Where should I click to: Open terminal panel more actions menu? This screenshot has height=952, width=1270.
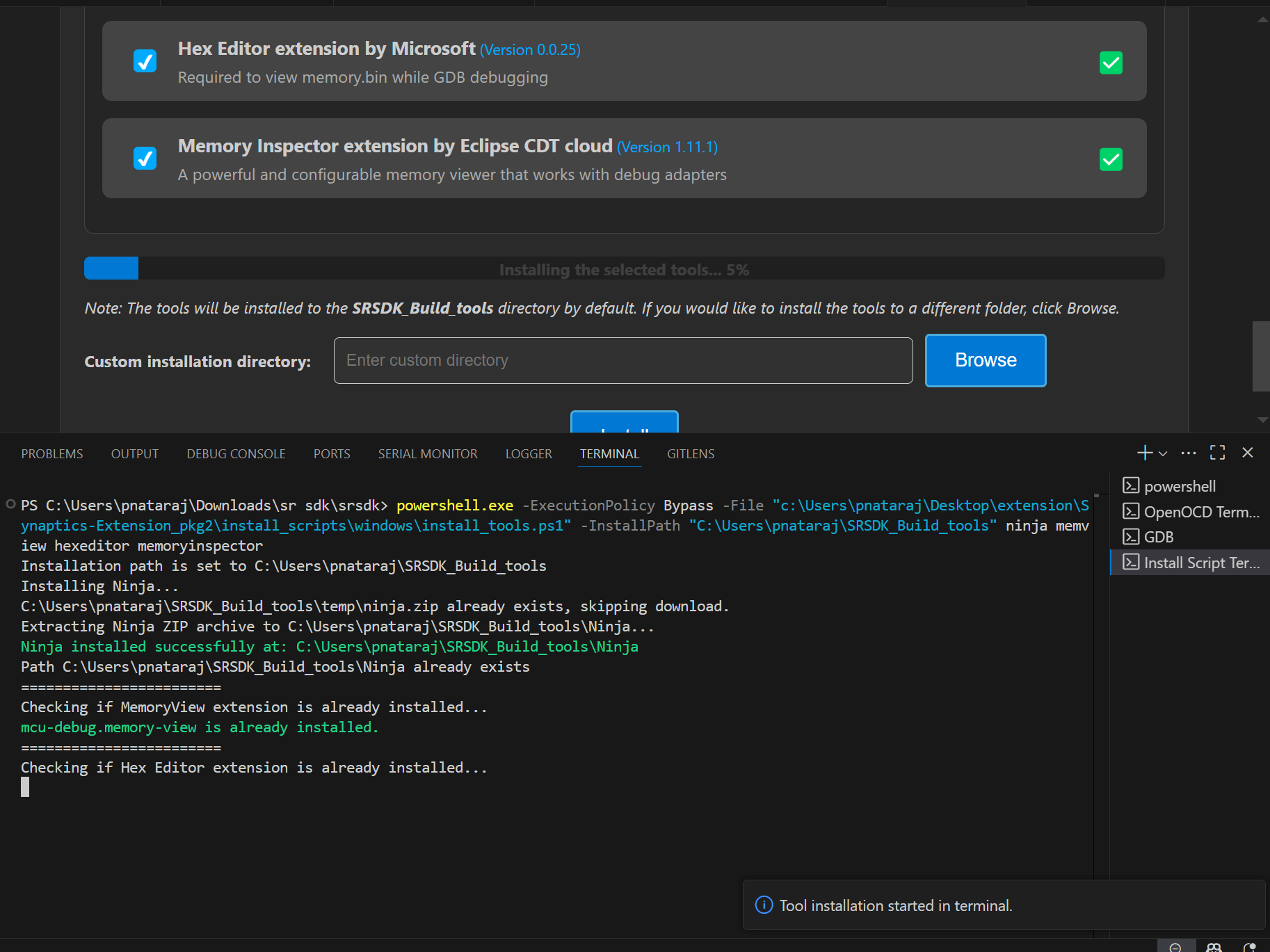pos(1189,453)
